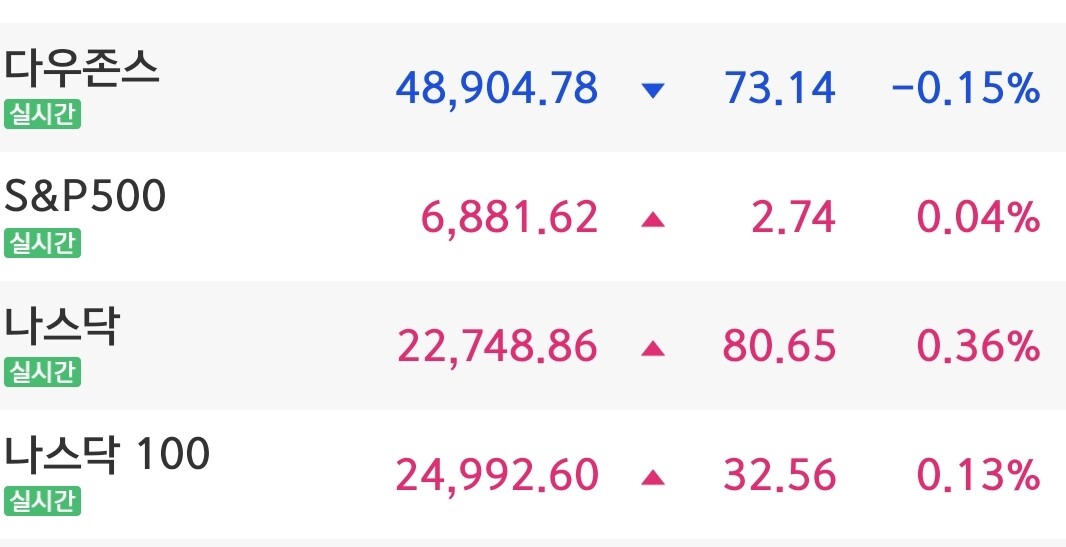Click the green 실시간 badge under S&P500

[42, 243]
